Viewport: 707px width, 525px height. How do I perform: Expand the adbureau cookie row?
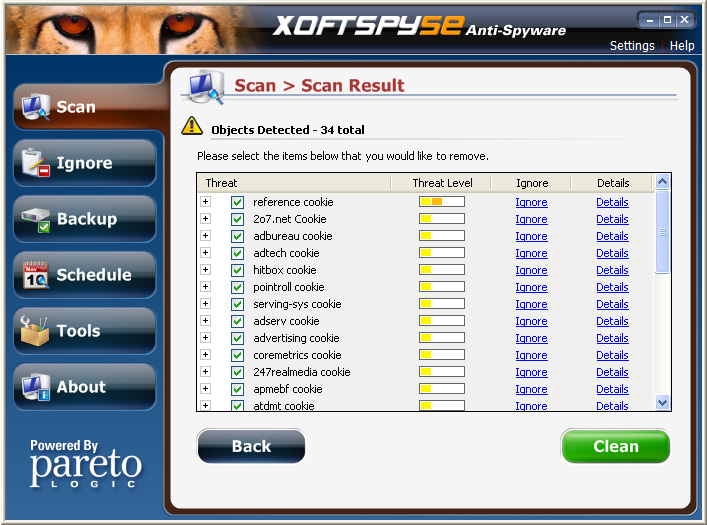point(206,235)
